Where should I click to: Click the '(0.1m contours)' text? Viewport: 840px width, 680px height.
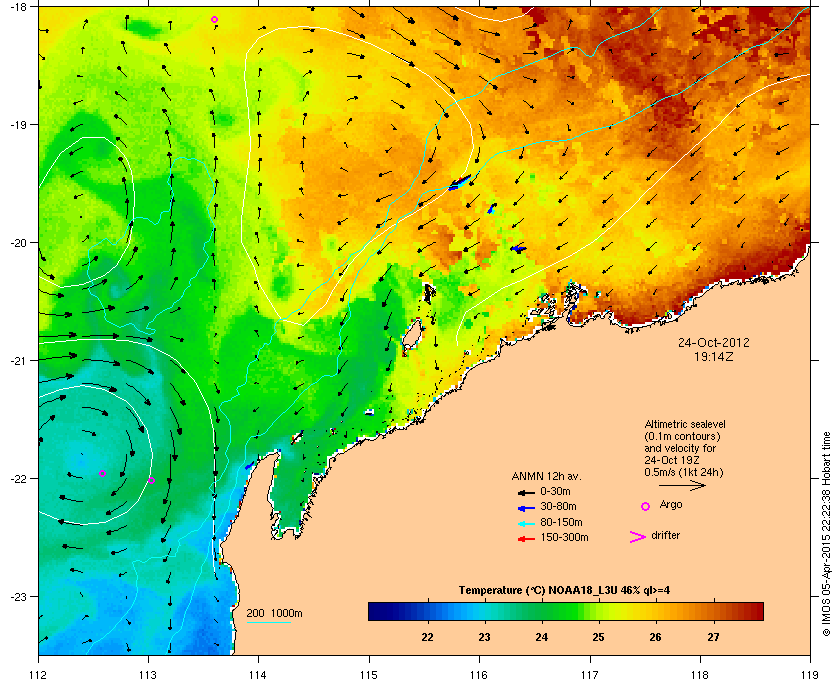682,436
